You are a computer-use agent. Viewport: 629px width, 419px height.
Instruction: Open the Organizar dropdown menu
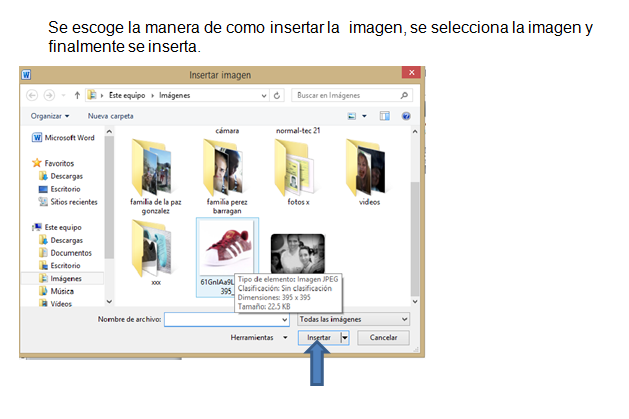pyautogui.click(x=50, y=116)
